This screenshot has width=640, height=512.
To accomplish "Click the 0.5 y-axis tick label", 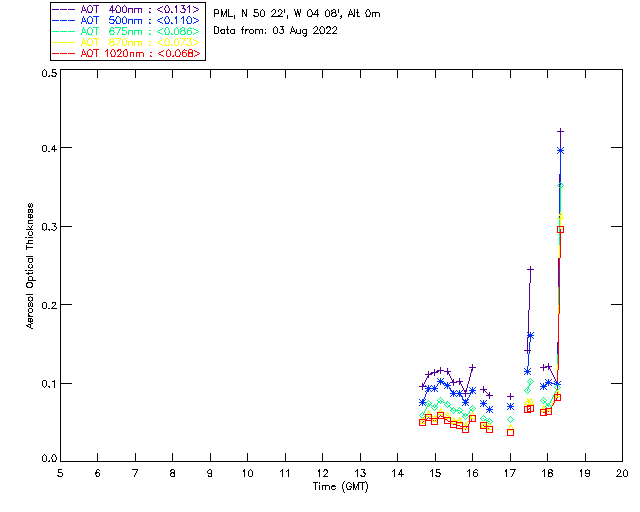I will (49, 73).
